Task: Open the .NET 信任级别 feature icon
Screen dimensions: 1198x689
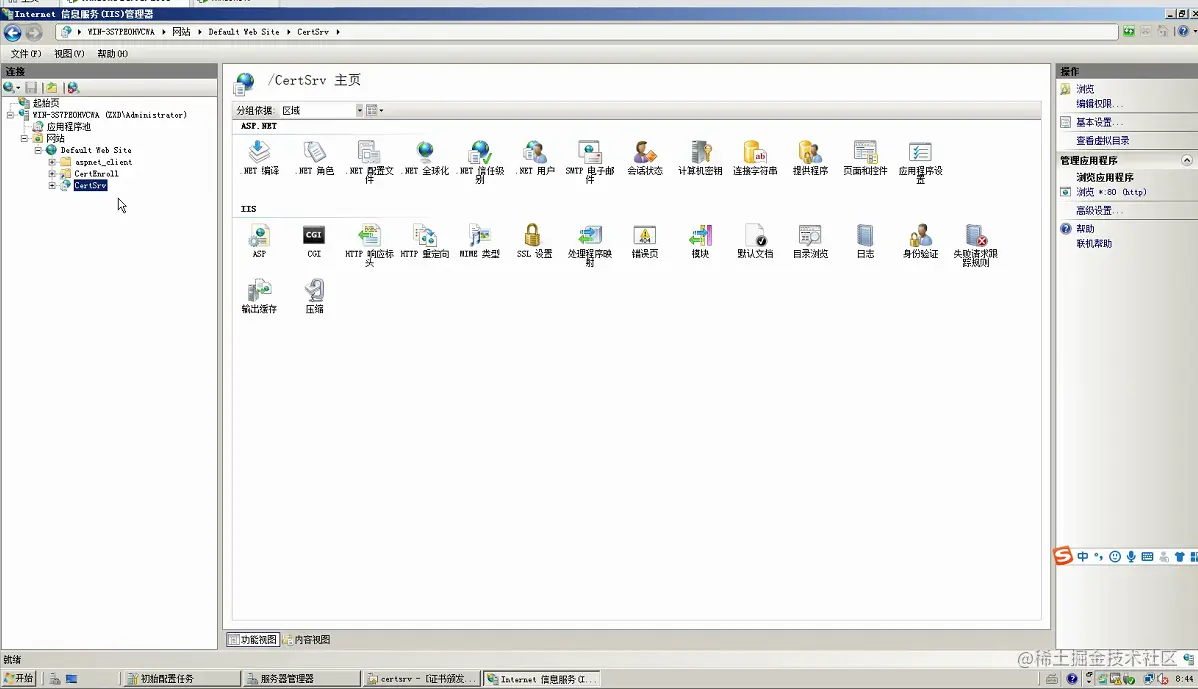Action: pos(481,161)
